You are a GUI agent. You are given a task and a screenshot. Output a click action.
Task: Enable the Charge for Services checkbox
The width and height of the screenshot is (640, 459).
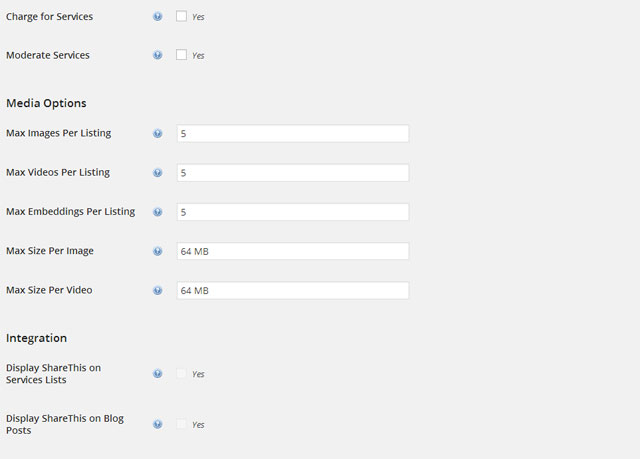181,16
